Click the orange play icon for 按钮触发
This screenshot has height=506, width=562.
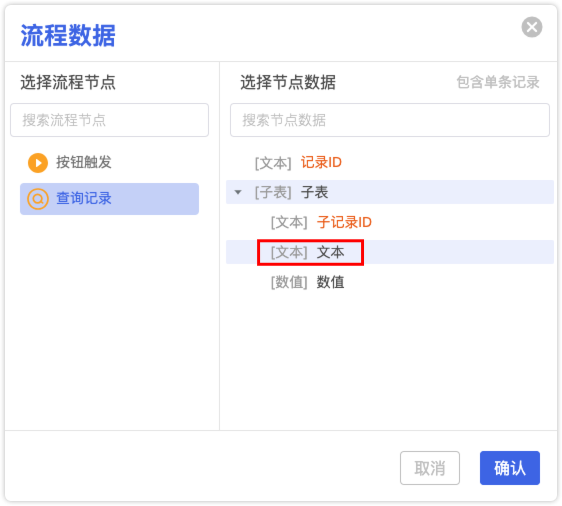coord(38,163)
